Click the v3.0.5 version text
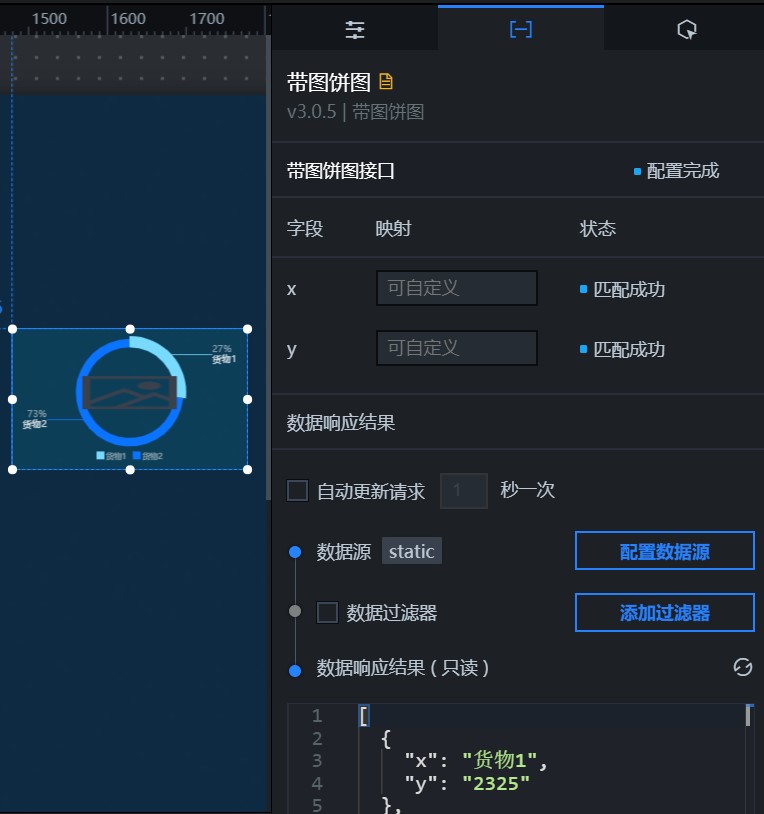This screenshot has width=764, height=814. coord(311,112)
